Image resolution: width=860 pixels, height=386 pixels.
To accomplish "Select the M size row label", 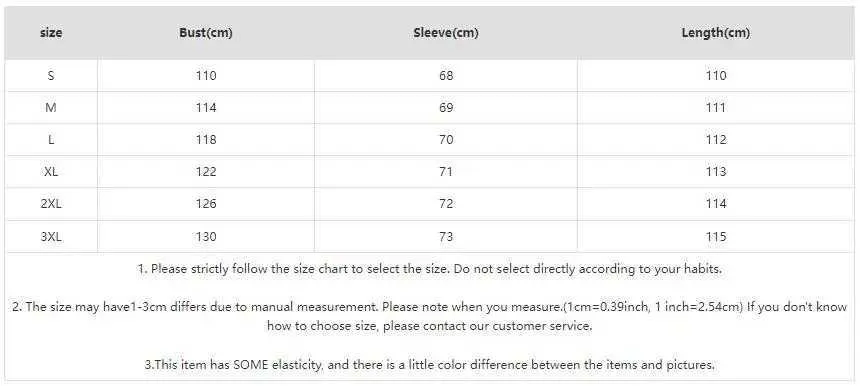I will coord(51,108).
